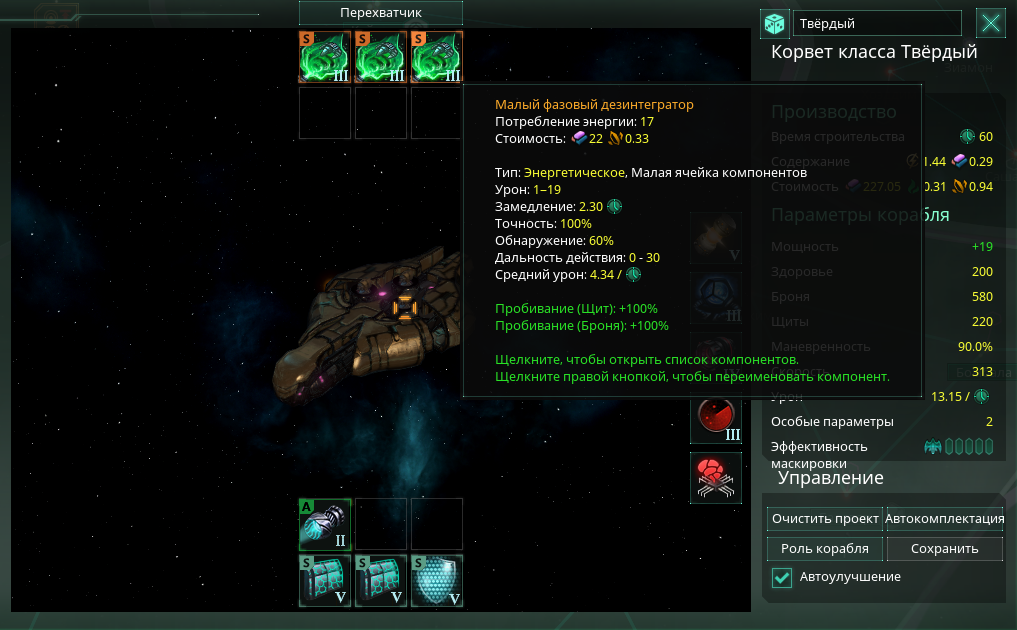Select the second small disruptor weapon slot
The height and width of the screenshot is (630, 1017).
pyautogui.click(x=381, y=57)
